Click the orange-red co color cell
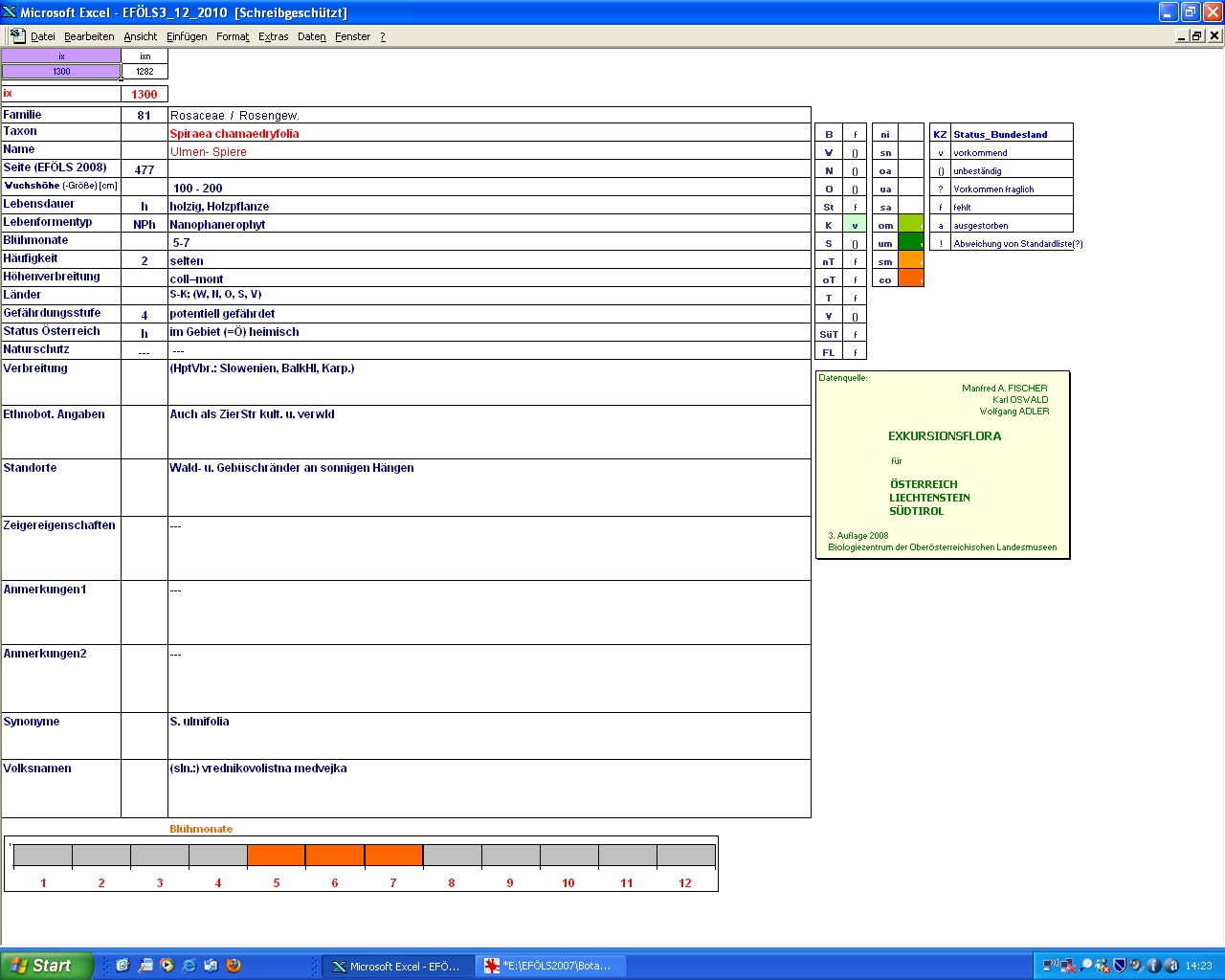The width and height of the screenshot is (1225, 980). pos(911,278)
